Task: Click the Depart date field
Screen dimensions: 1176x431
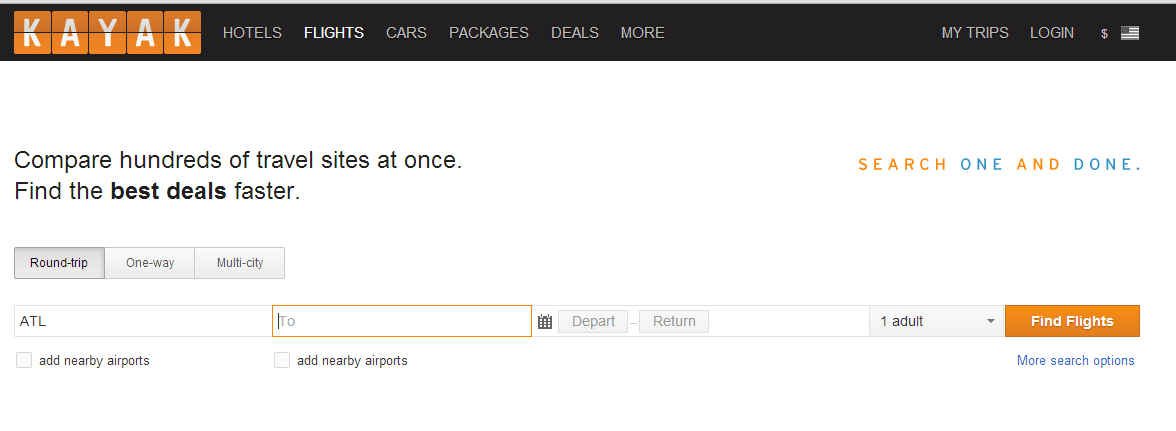Action: pos(593,321)
